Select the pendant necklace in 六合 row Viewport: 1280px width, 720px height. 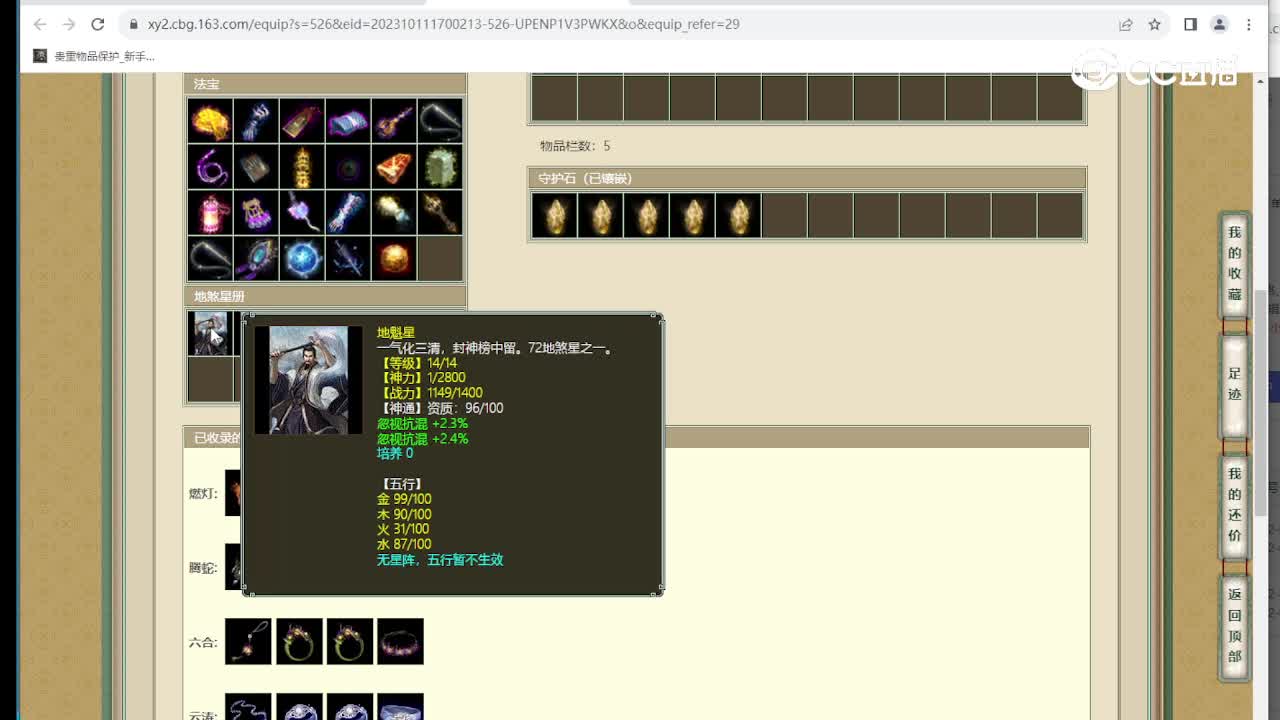tap(248, 641)
